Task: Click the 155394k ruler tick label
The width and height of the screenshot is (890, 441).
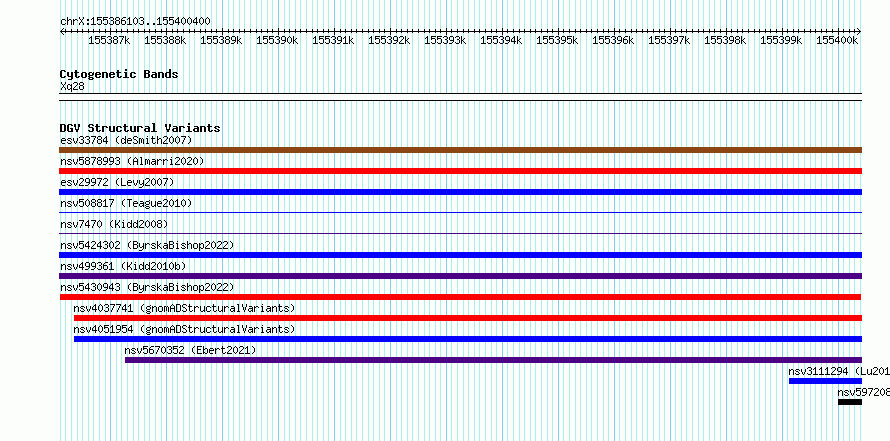Action: click(x=501, y=40)
